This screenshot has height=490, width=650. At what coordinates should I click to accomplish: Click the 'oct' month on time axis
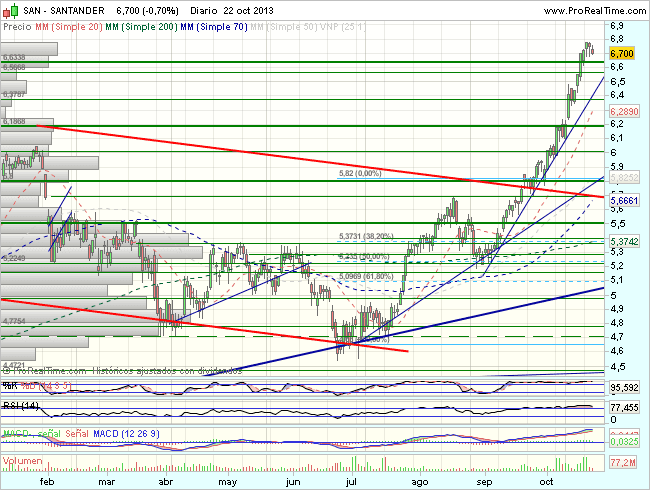[546, 482]
